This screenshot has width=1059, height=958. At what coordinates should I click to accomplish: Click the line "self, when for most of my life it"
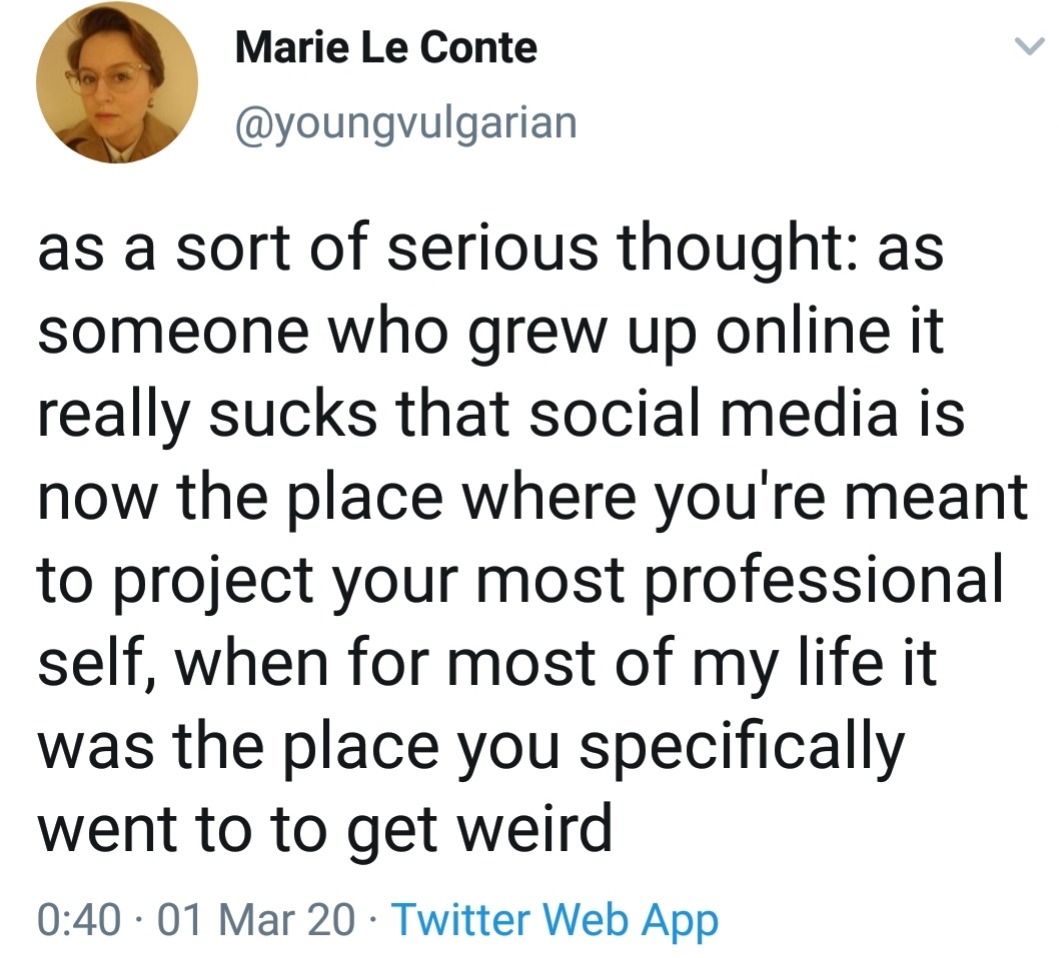(488, 663)
